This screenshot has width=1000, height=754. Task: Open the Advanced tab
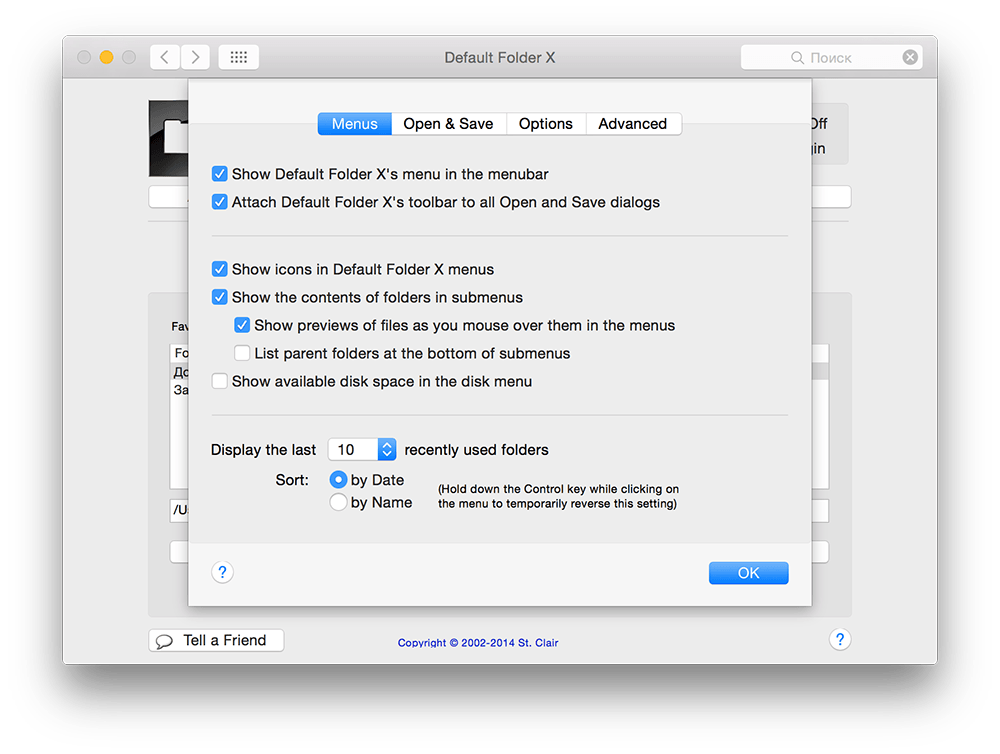tap(633, 124)
